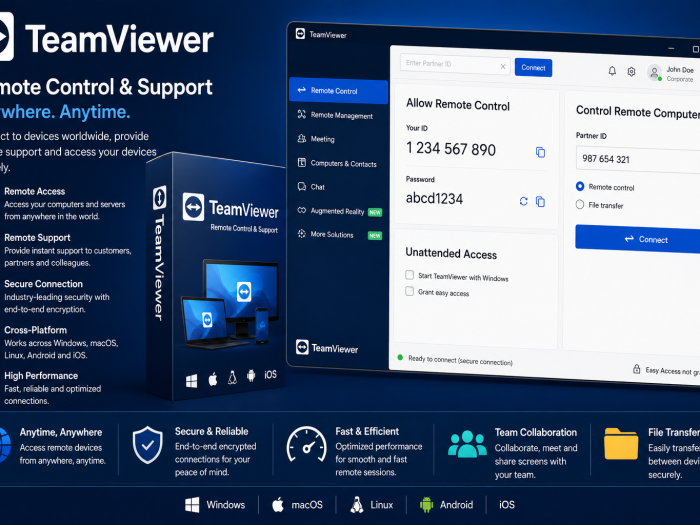Click the High Performance feature heading

[41, 375]
